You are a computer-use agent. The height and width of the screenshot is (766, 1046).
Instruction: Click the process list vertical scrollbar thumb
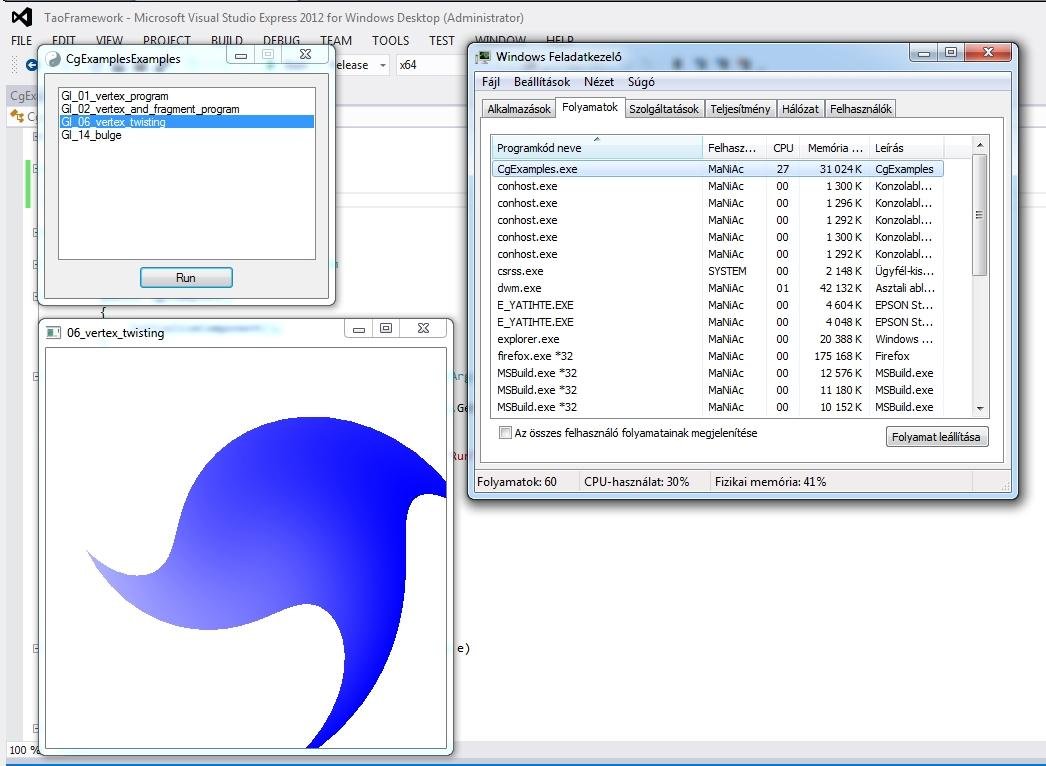(x=979, y=215)
